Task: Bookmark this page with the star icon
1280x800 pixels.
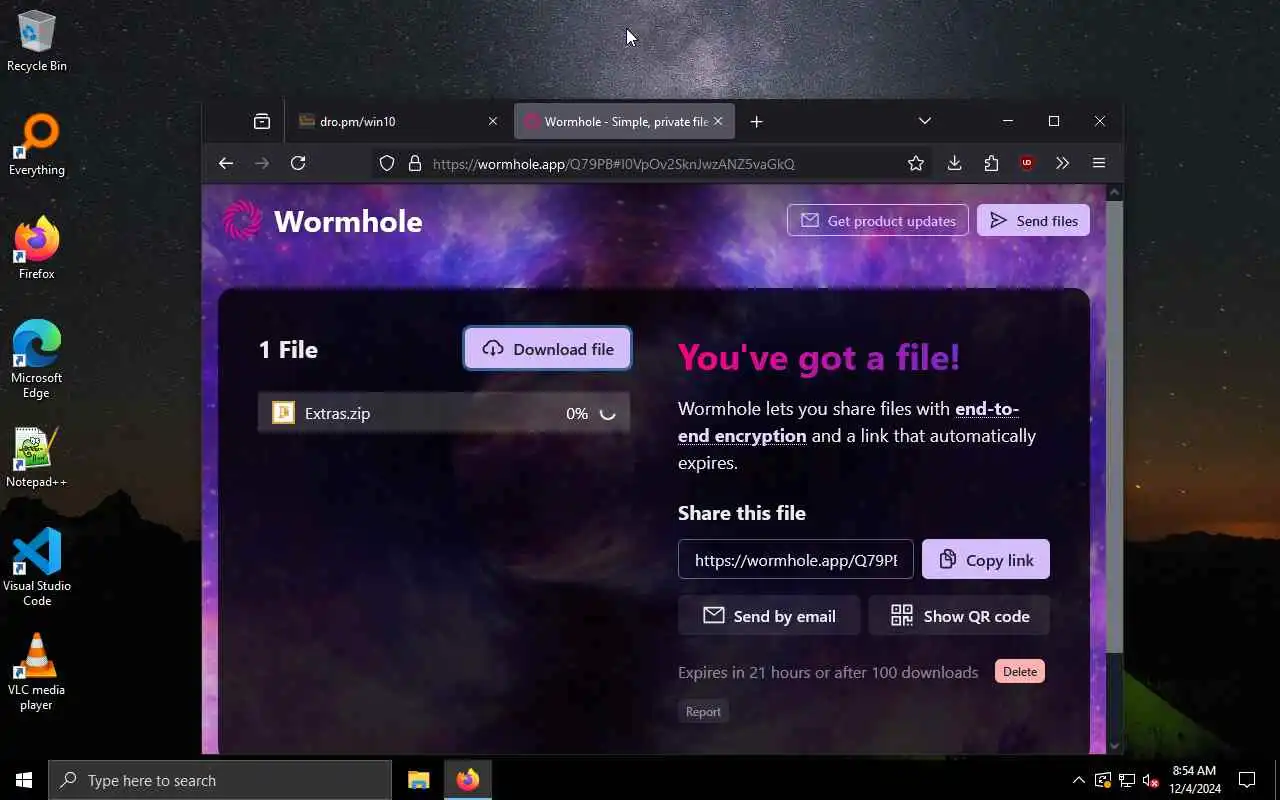Action: [916, 163]
